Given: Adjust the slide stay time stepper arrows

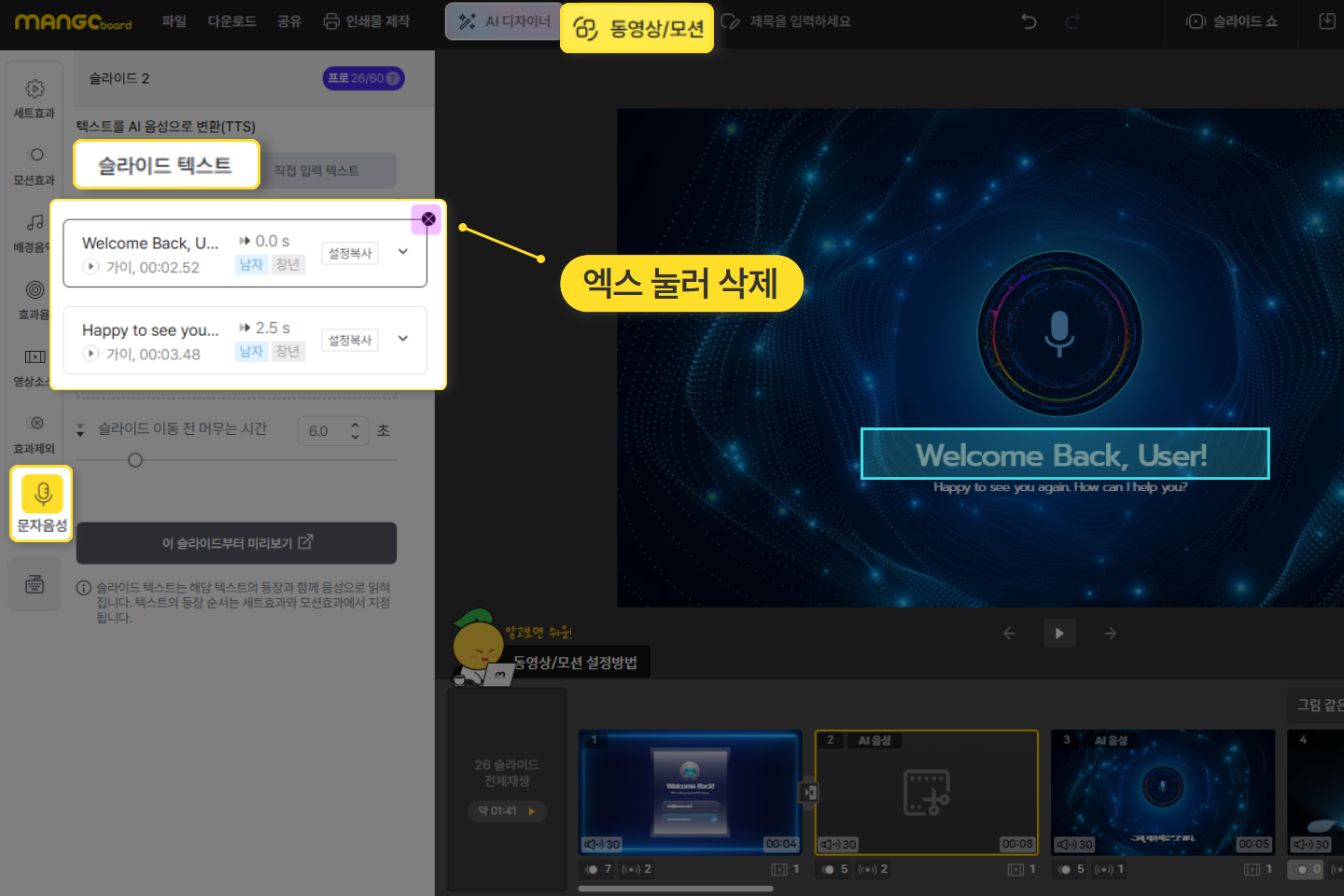Looking at the screenshot, I should click(355, 430).
